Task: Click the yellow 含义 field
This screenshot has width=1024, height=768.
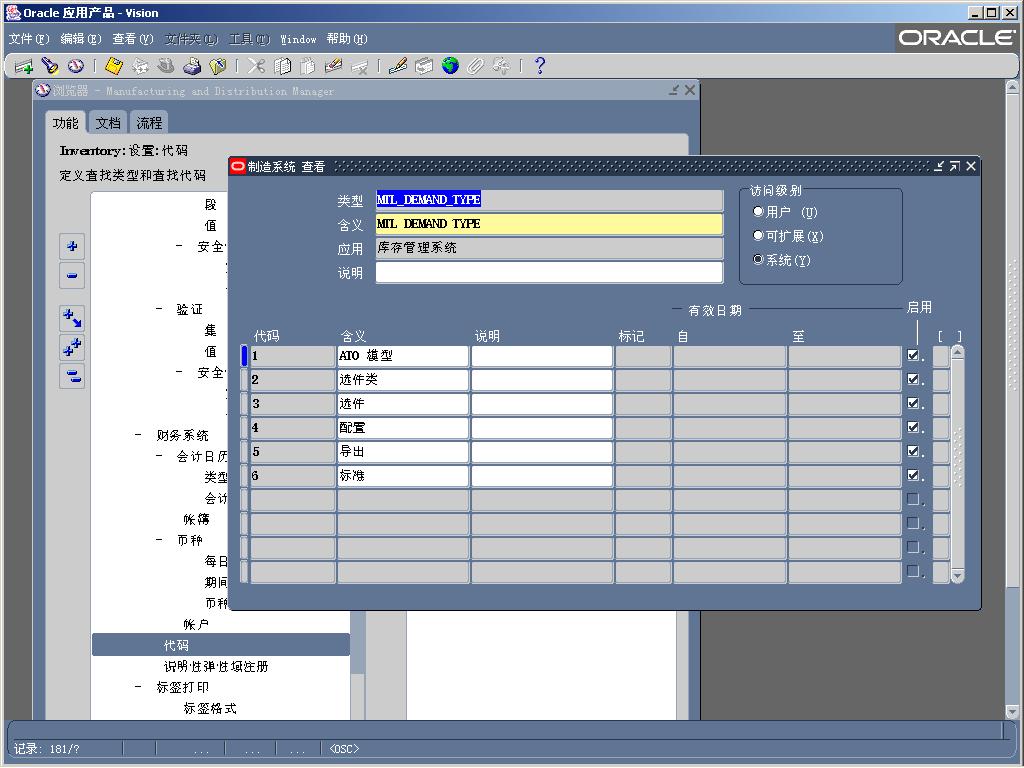Action: click(549, 224)
